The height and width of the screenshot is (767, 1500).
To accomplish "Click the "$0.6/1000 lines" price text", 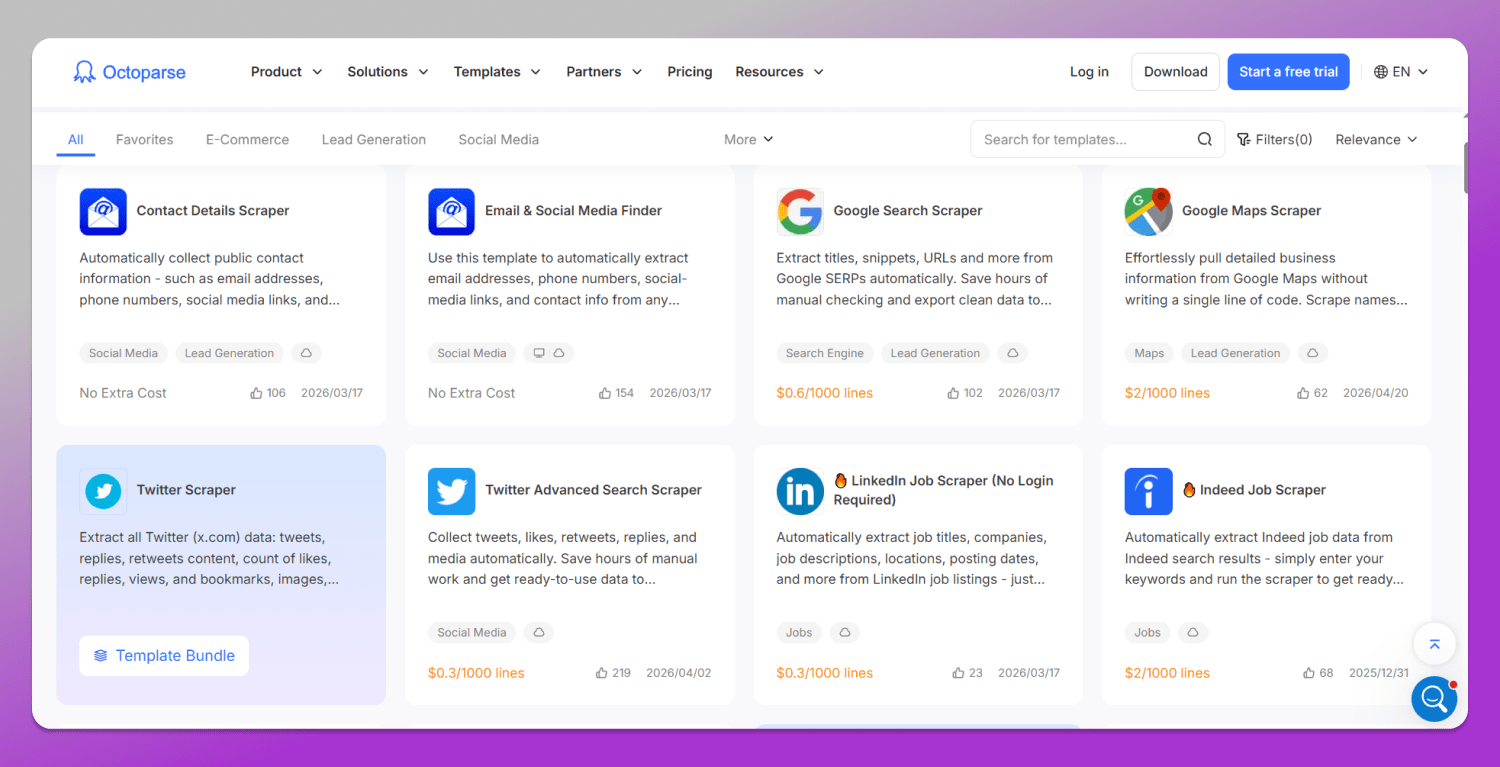I will click(825, 393).
